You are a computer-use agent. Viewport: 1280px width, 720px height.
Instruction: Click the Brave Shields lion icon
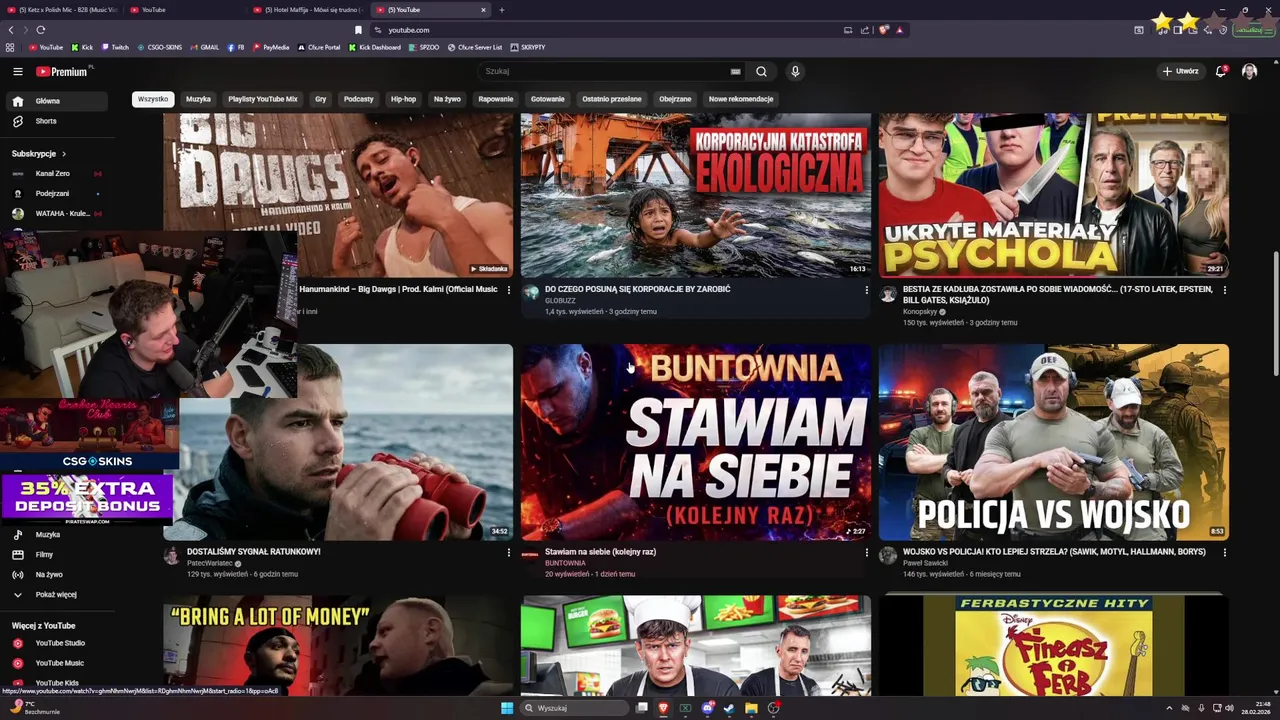coord(884,30)
